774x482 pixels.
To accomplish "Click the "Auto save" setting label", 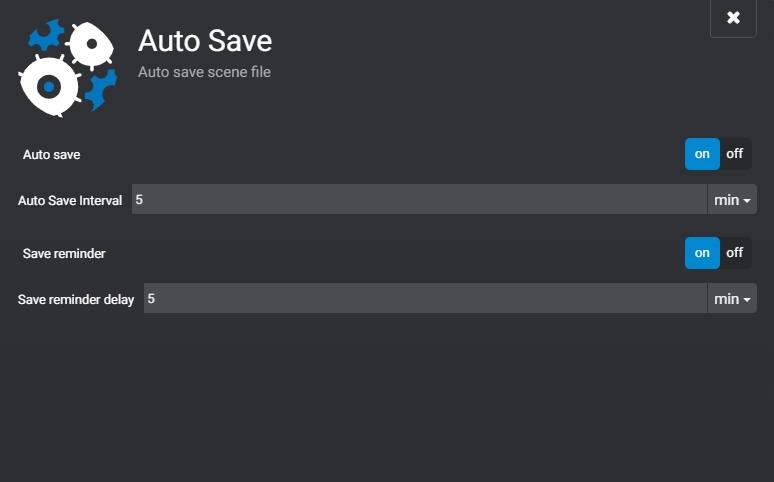I will (x=52, y=155).
